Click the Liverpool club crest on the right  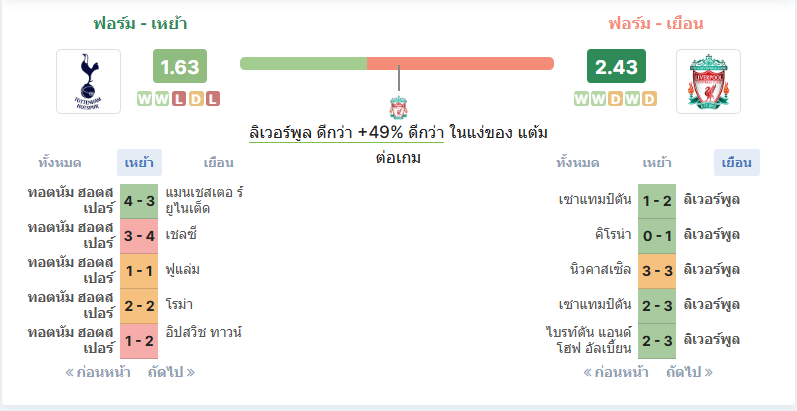point(708,81)
